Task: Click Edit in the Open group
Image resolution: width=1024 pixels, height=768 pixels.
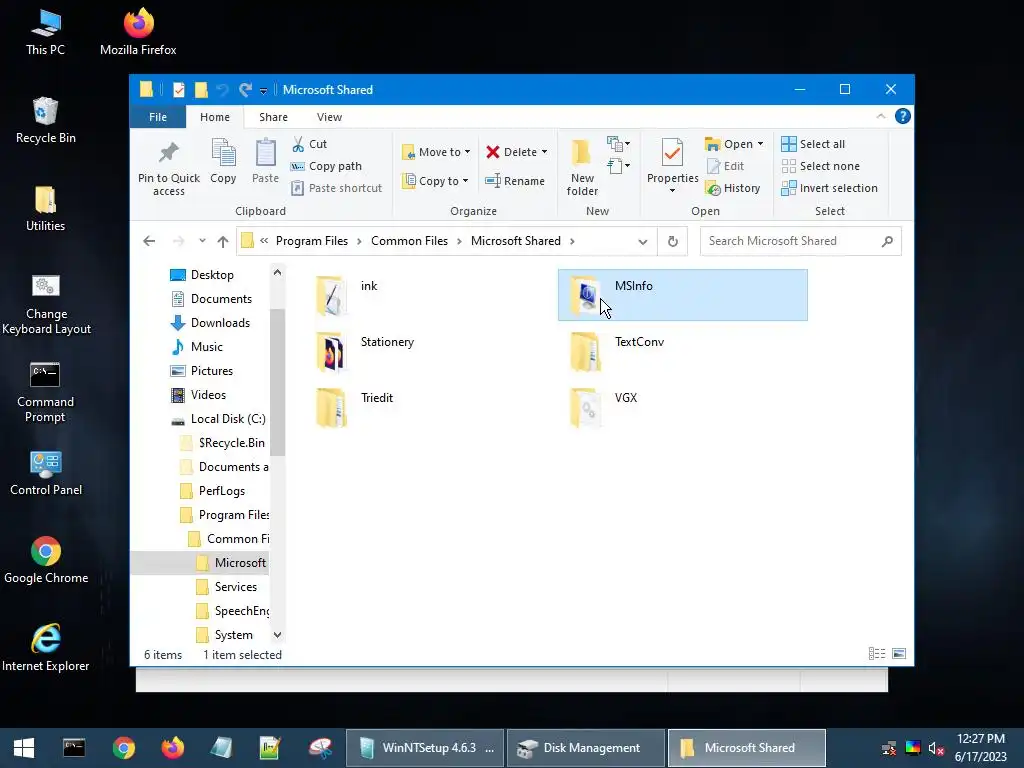Action: [x=725, y=166]
